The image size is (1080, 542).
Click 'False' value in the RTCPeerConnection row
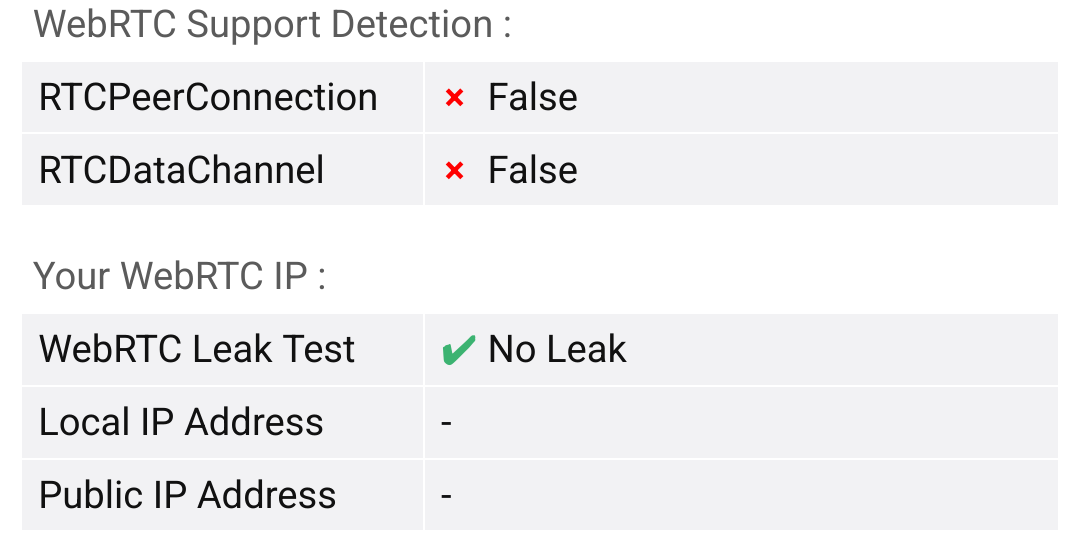coord(532,98)
